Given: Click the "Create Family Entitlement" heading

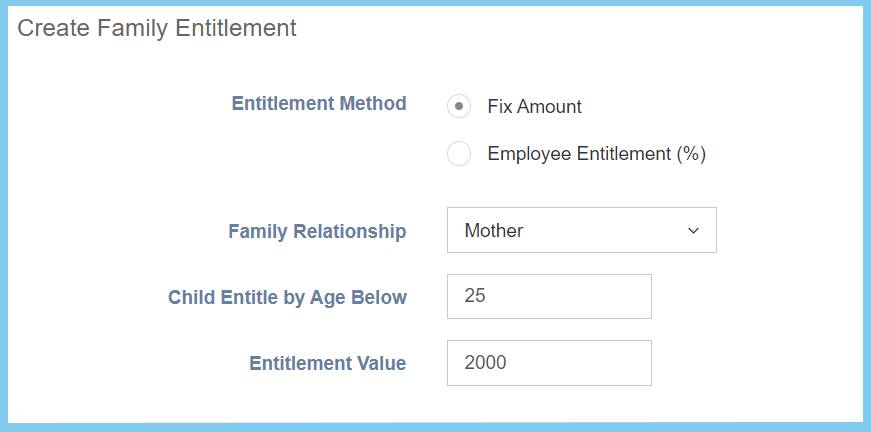Looking at the screenshot, I should coord(157,28).
